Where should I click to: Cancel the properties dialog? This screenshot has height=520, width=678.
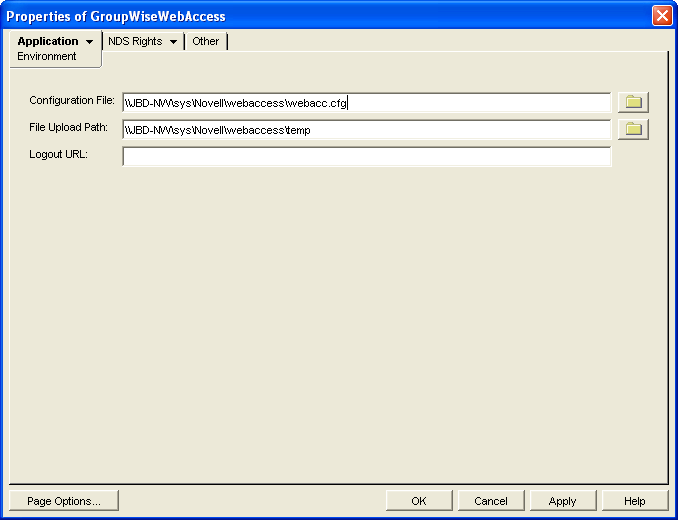coord(491,501)
